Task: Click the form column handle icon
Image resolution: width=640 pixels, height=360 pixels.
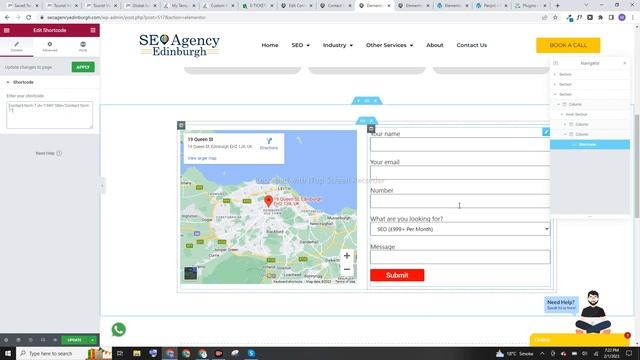Action: tap(371, 129)
